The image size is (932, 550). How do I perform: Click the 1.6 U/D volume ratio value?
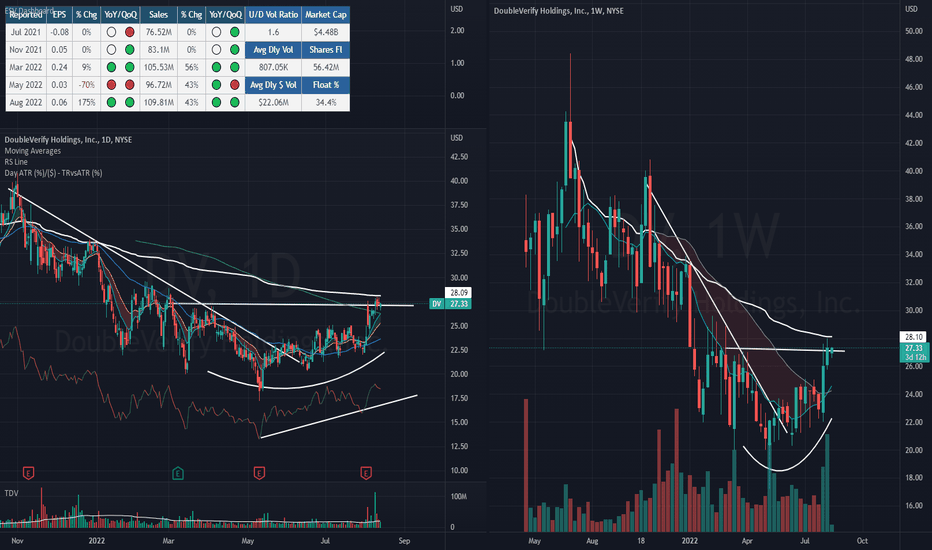[x=273, y=32]
